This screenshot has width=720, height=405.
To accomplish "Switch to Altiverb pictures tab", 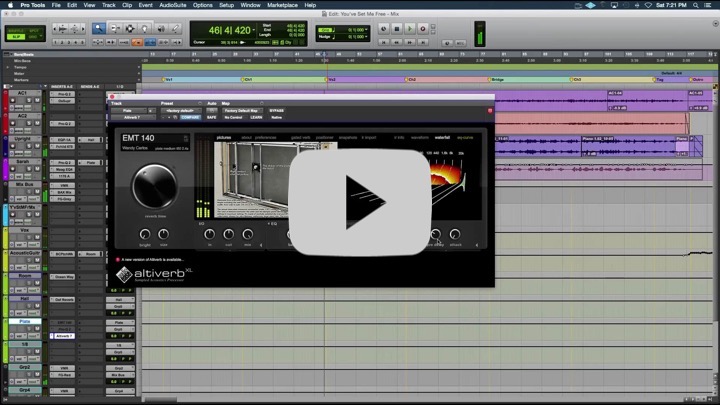I will (224, 137).
